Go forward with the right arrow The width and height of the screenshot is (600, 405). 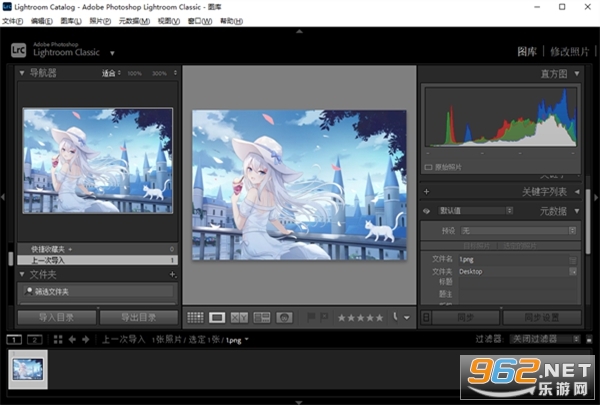(86, 339)
